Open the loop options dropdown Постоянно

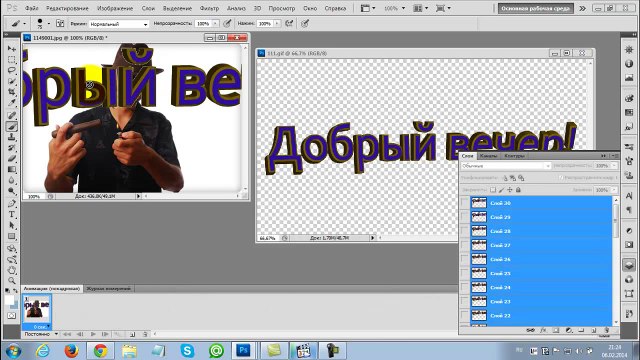coord(41,334)
